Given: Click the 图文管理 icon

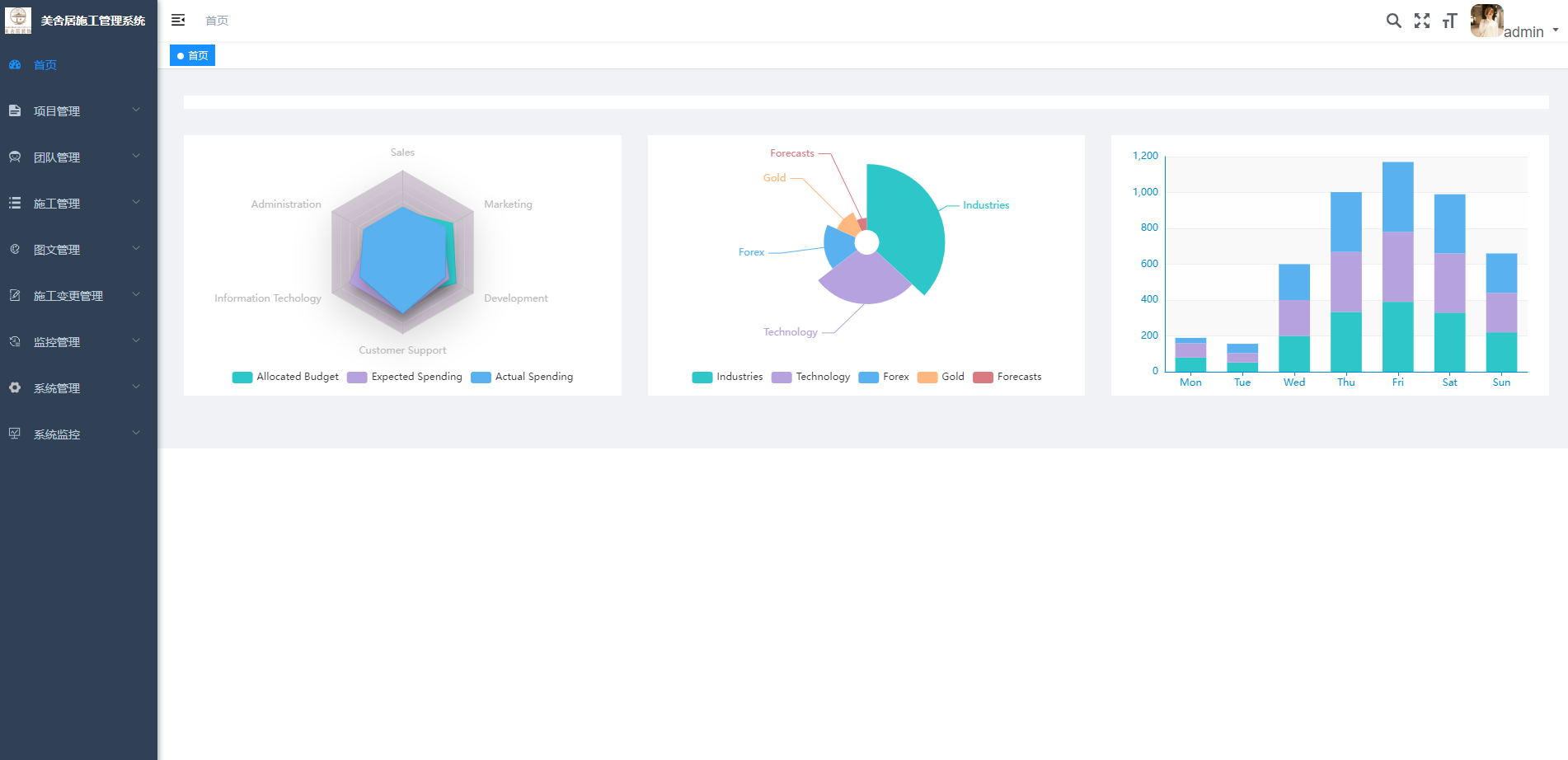Looking at the screenshot, I should click(x=15, y=249).
